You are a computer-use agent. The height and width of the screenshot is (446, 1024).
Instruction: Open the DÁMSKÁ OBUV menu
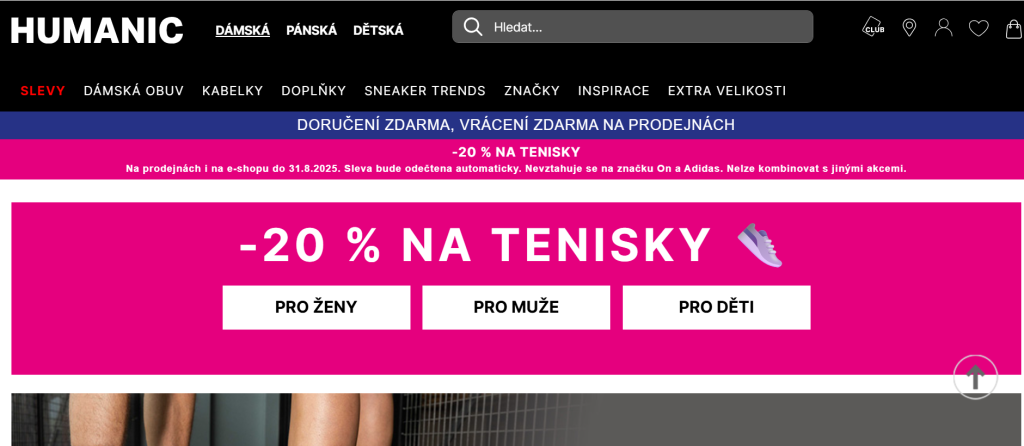pos(134,91)
